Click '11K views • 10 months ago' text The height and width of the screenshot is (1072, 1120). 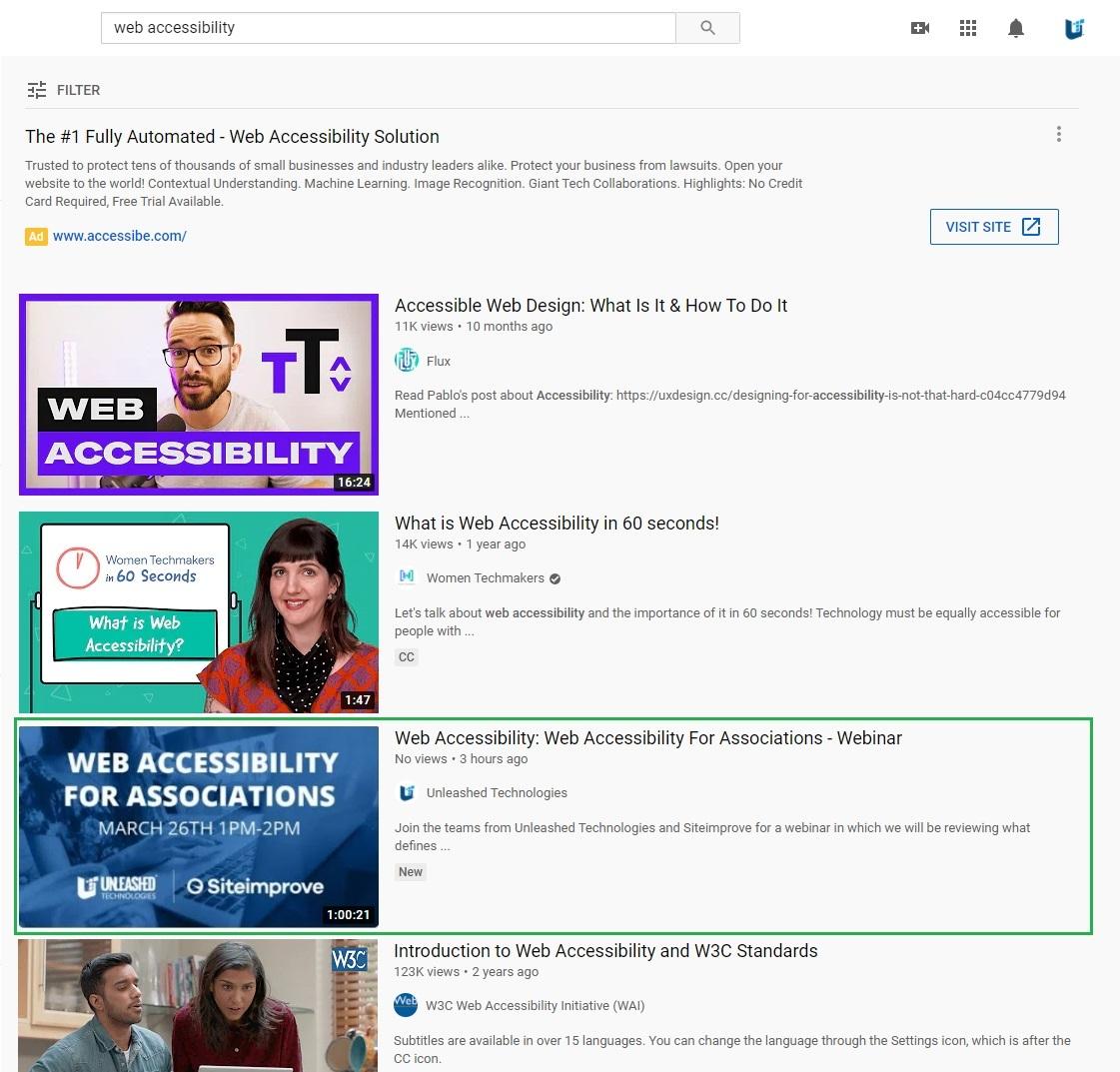point(474,327)
